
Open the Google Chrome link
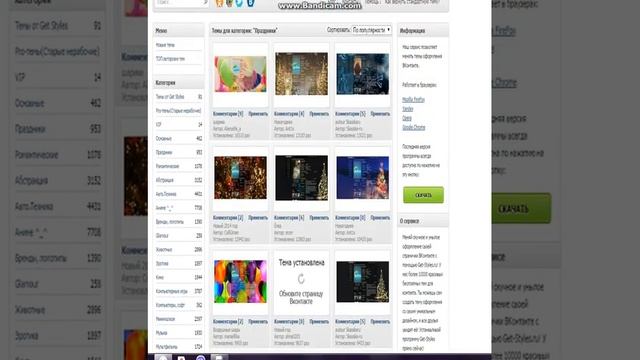tap(413, 128)
